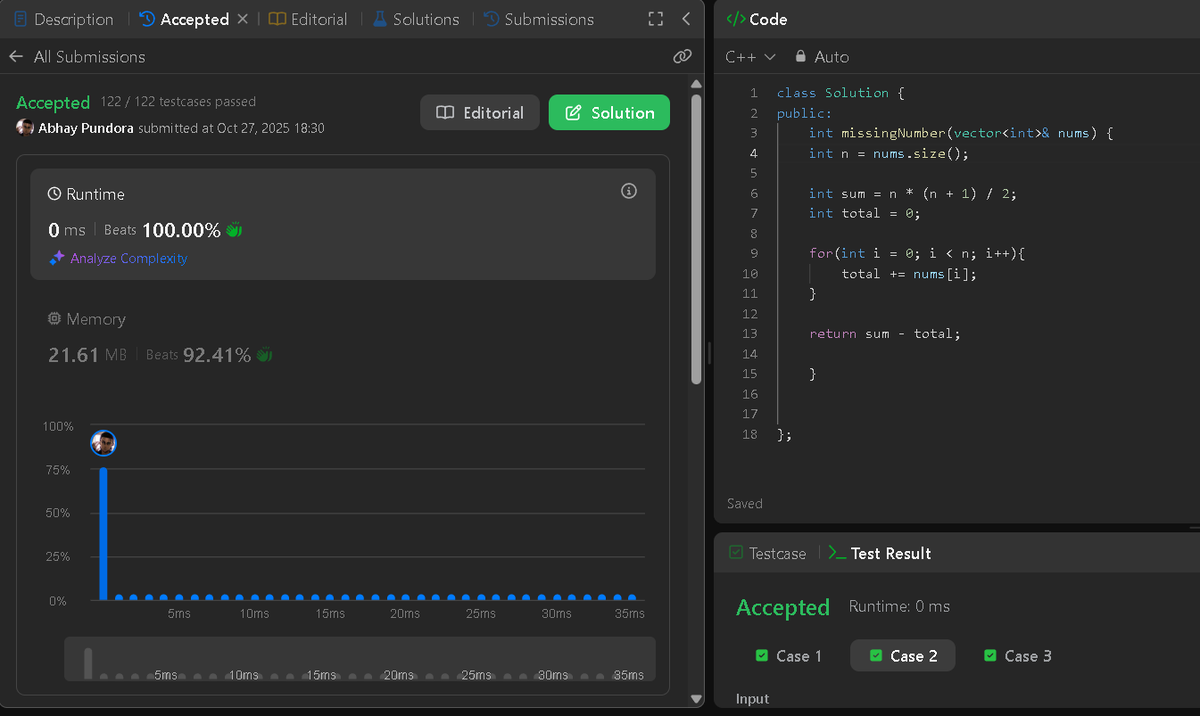Click the Editorial button
The height and width of the screenshot is (716, 1200).
(480, 113)
